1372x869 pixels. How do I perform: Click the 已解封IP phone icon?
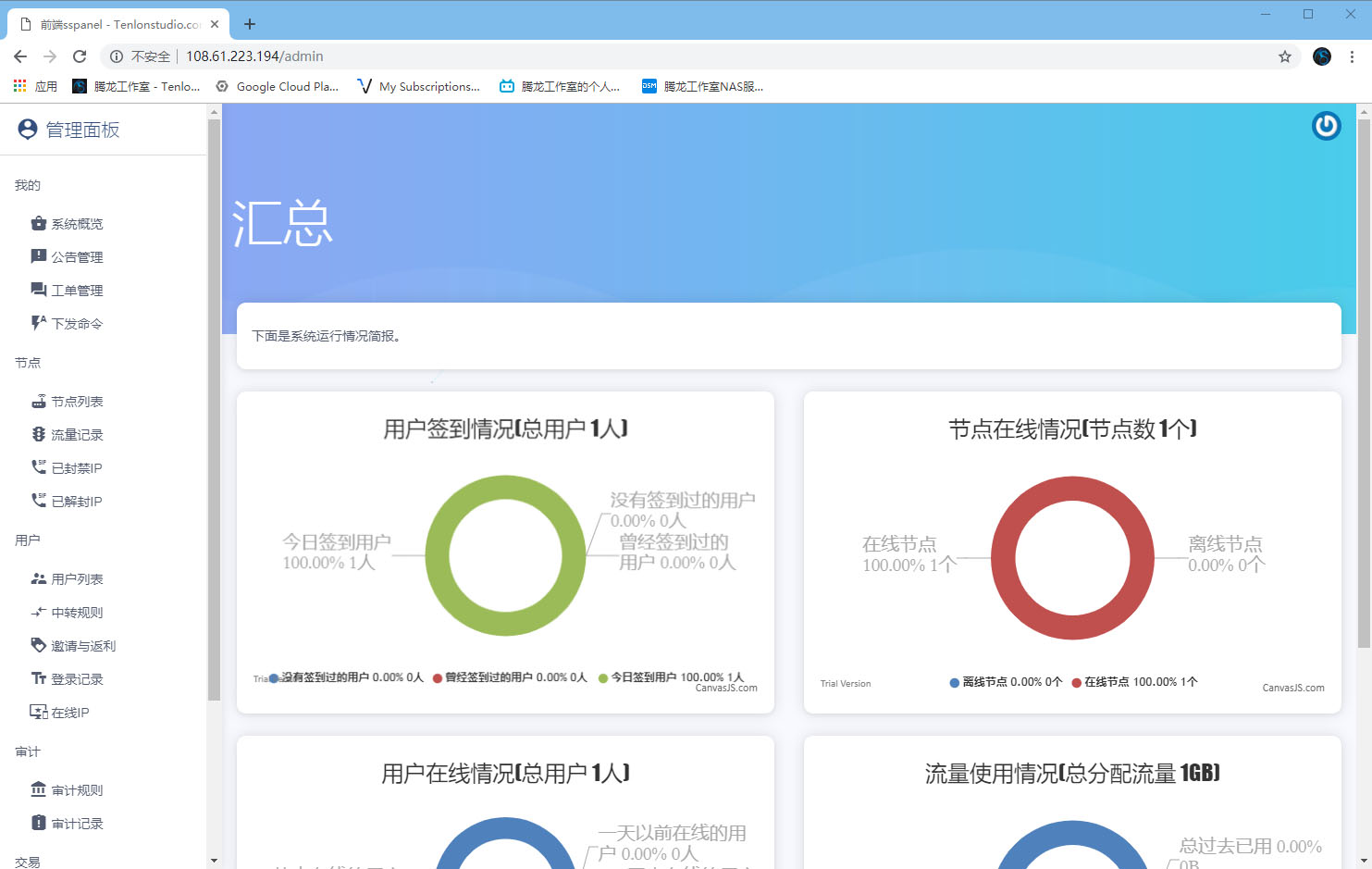[39, 501]
